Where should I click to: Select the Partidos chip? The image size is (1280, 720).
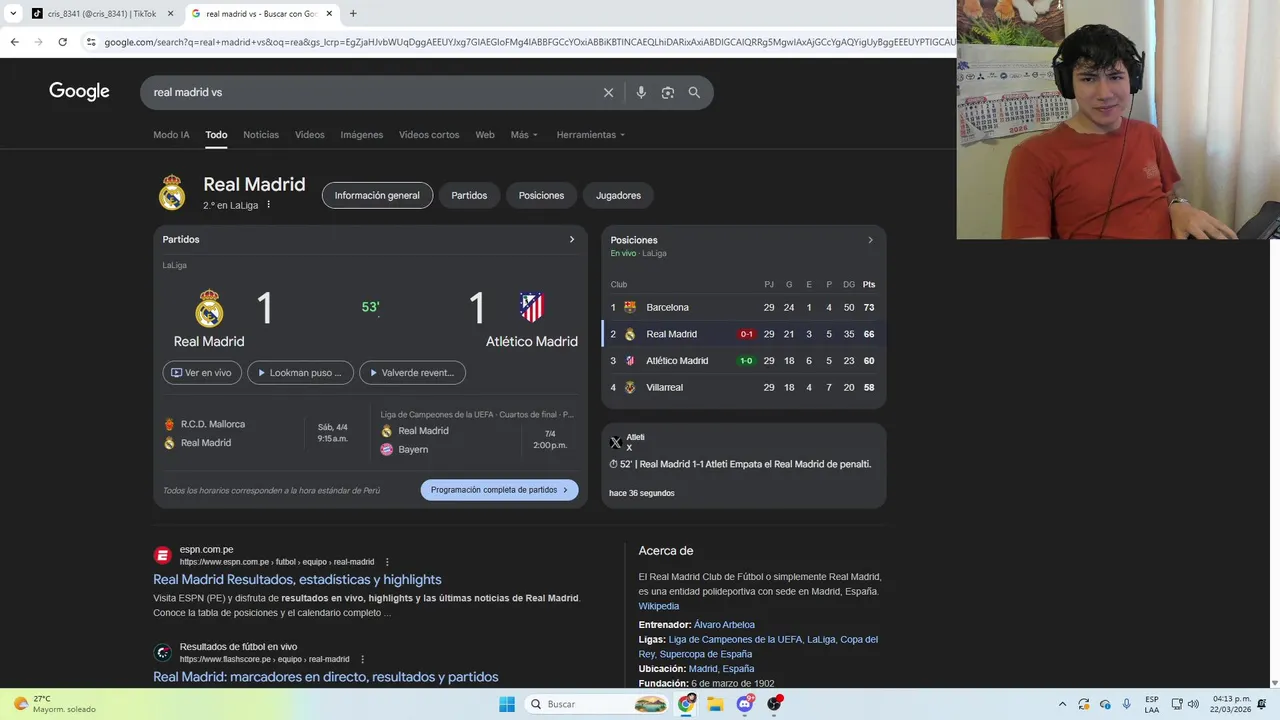(469, 195)
